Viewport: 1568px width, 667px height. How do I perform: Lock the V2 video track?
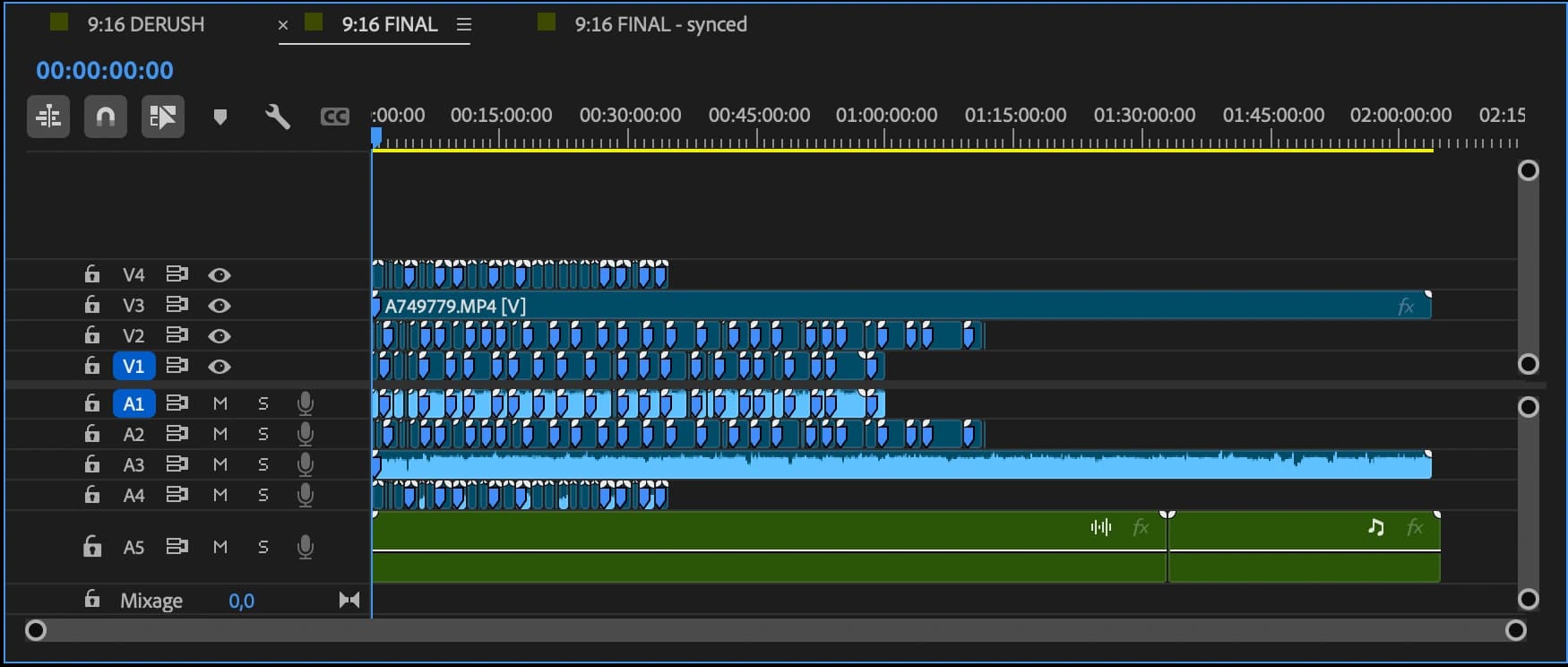(x=91, y=334)
